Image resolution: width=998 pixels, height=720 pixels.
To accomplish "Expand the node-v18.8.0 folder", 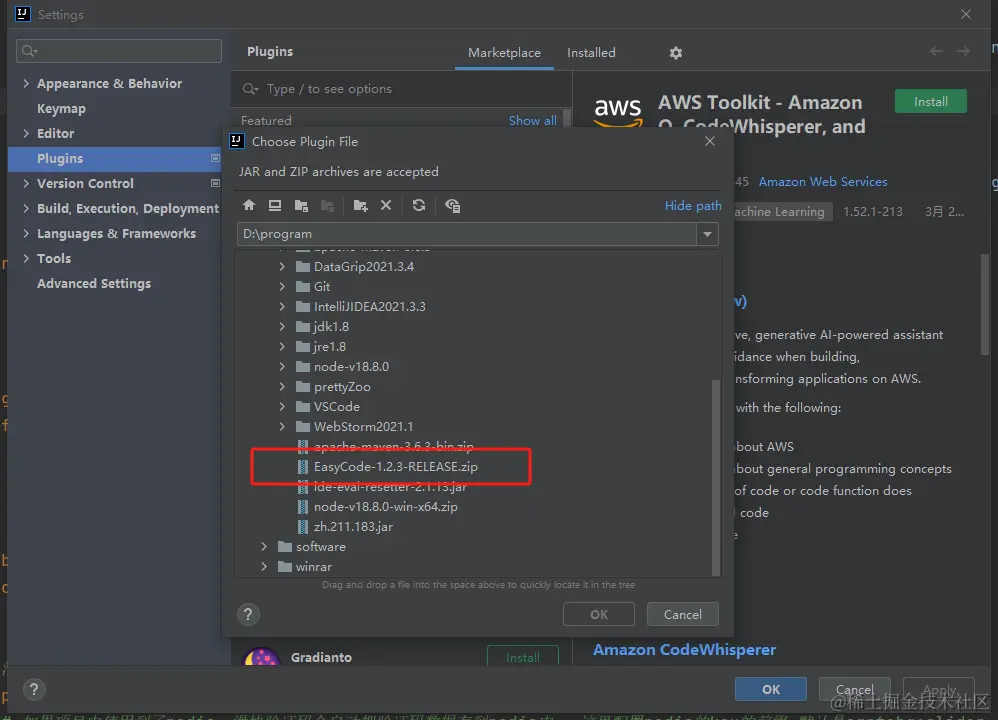I will tap(282, 367).
